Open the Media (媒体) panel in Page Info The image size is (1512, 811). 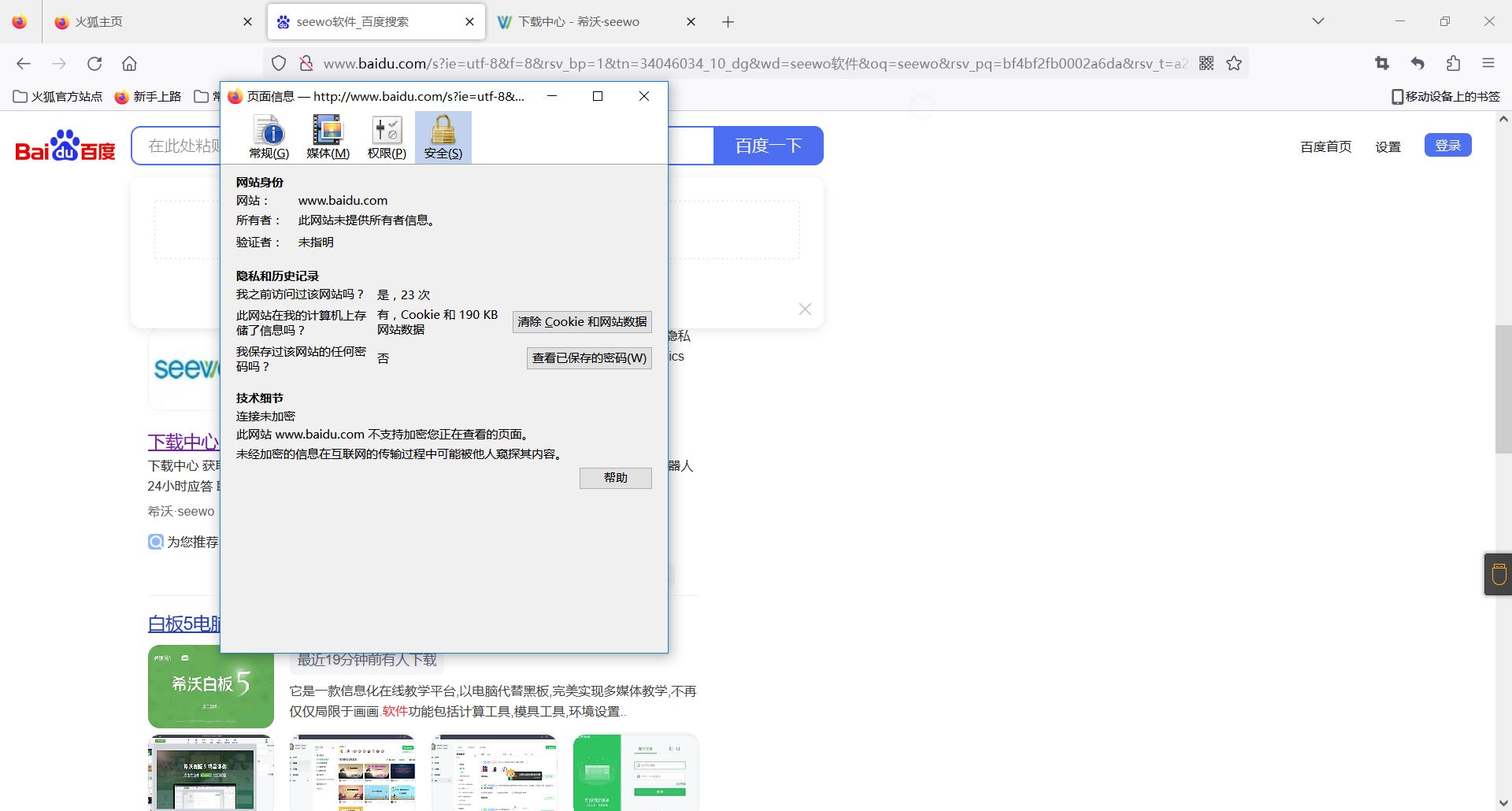328,137
